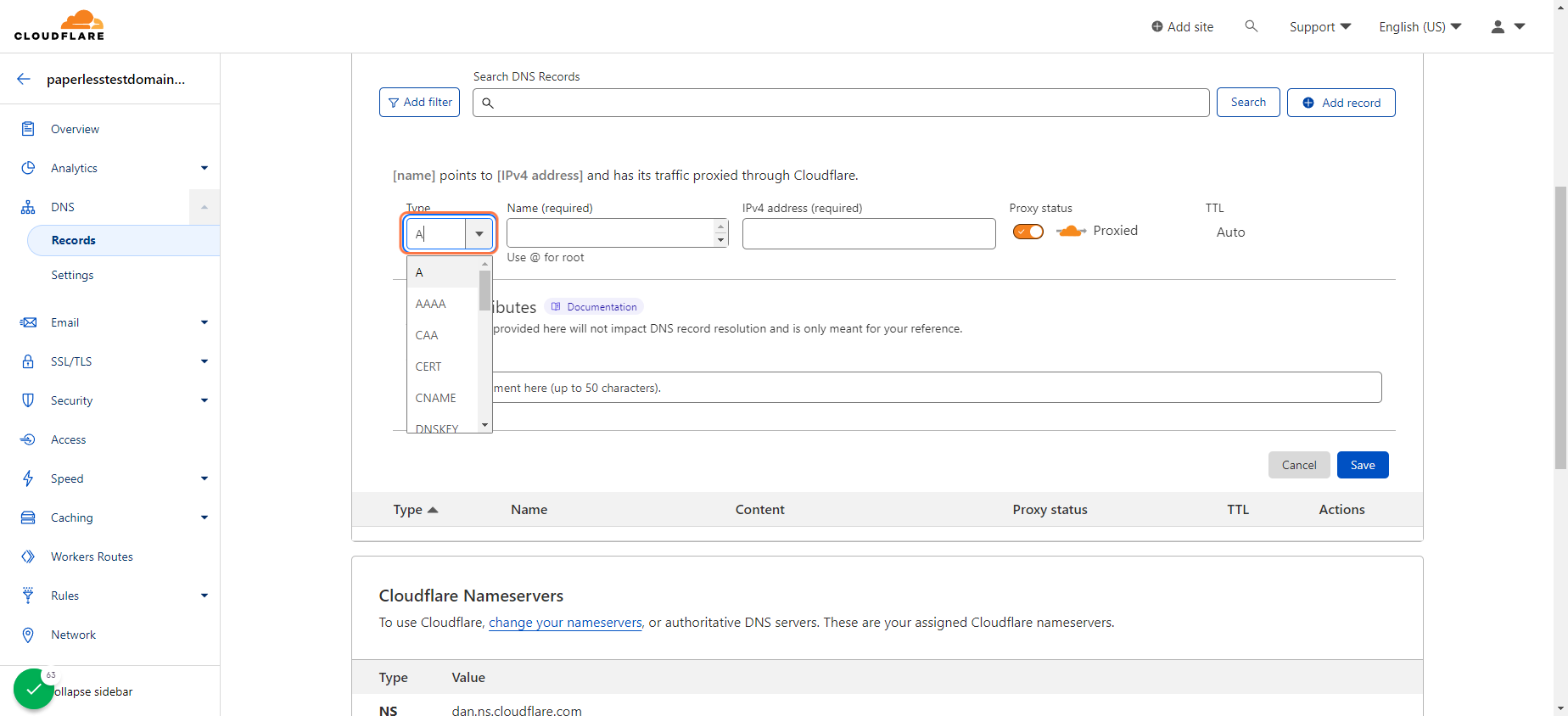This screenshot has width=1568, height=716.
Task: Click the DNS network icon in sidebar
Action: pyautogui.click(x=28, y=207)
